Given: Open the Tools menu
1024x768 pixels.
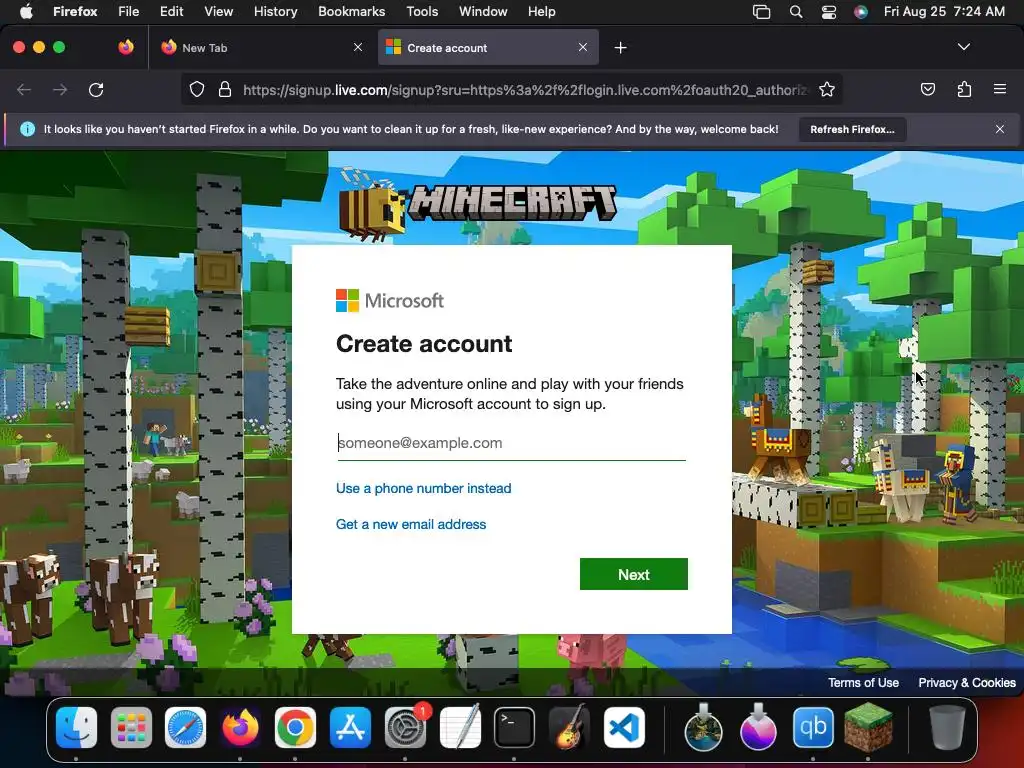Looking at the screenshot, I should click(422, 12).
